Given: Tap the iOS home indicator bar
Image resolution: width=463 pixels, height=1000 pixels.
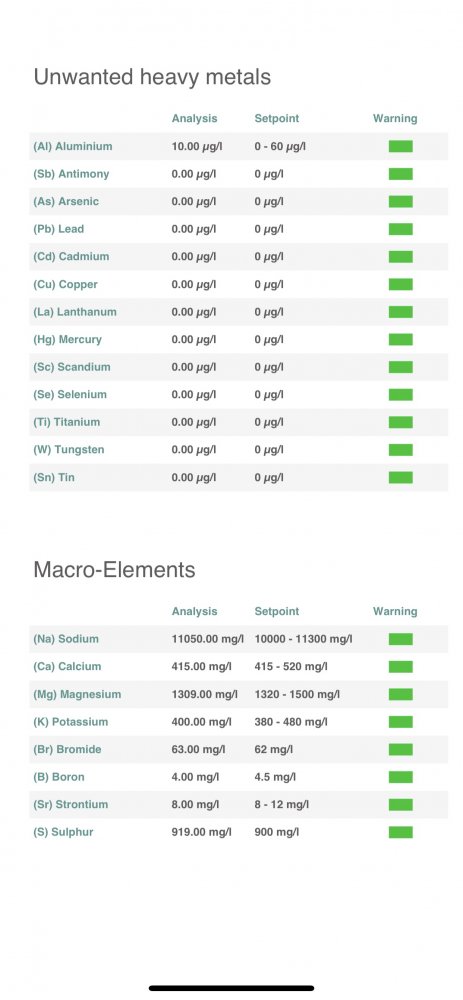Looking at the screenshot, I should [232, 988].
